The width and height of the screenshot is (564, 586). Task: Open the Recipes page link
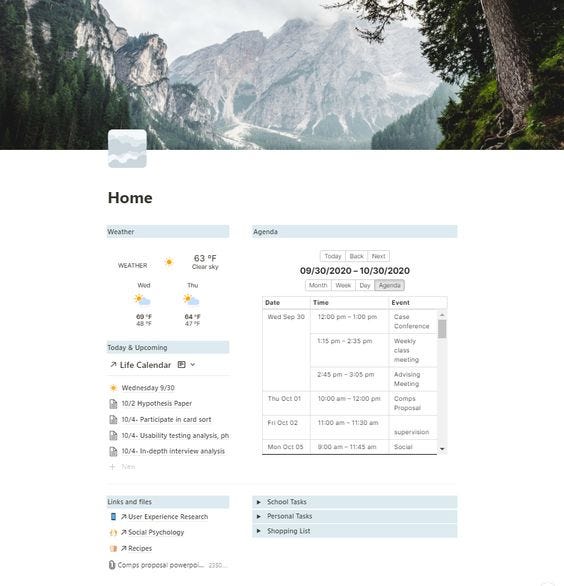(x=140, y=549)
